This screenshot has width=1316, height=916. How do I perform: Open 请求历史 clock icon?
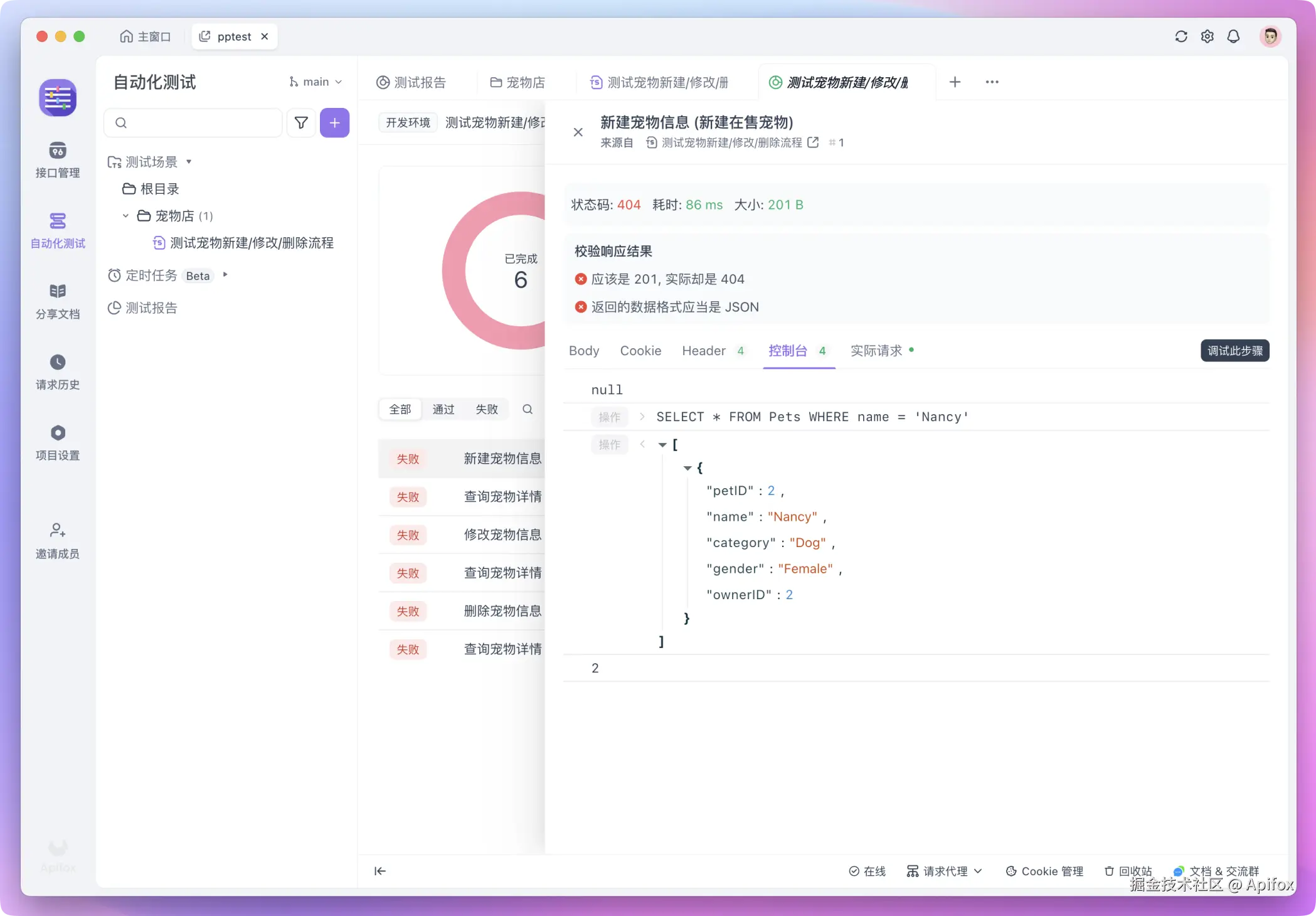pos(57,363)
